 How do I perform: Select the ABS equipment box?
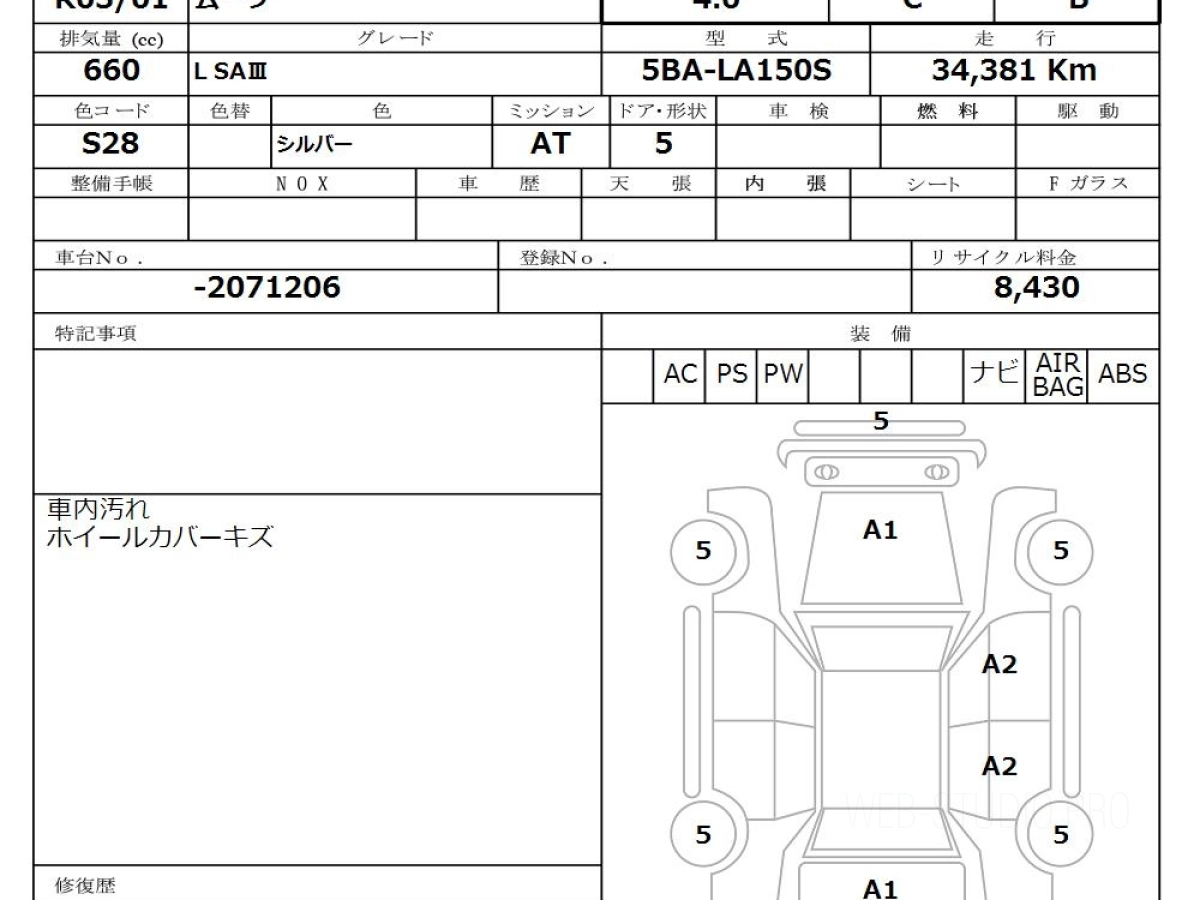coord(1123,375)
